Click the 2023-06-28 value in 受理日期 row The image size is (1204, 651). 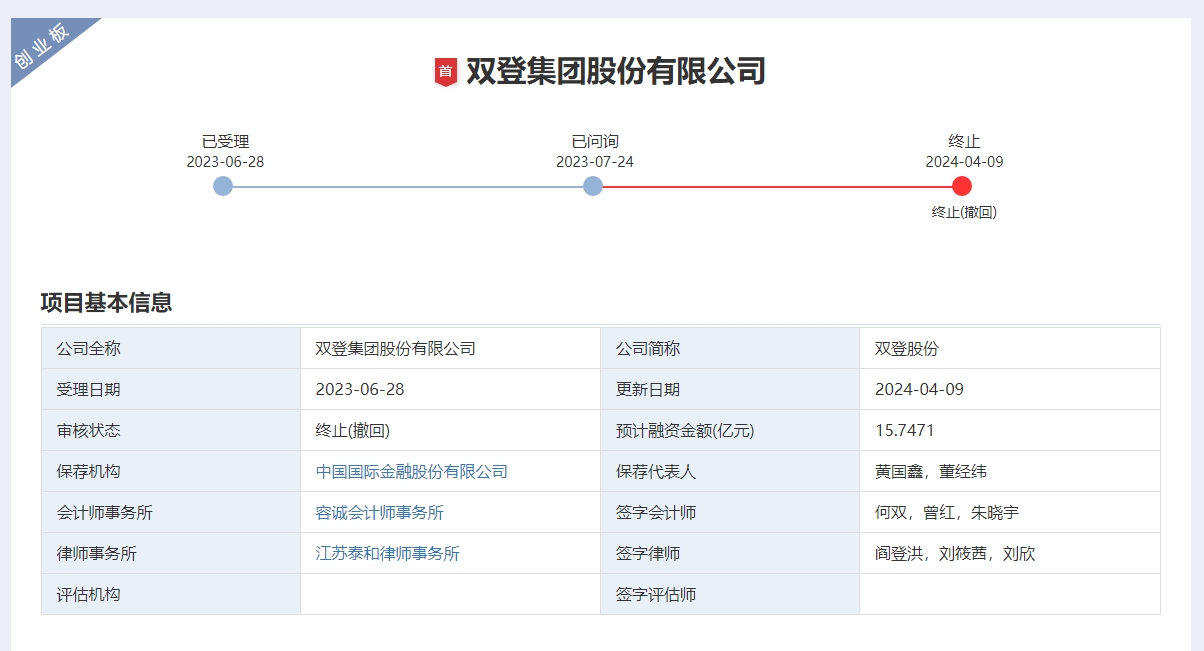(x=450, y=390)
